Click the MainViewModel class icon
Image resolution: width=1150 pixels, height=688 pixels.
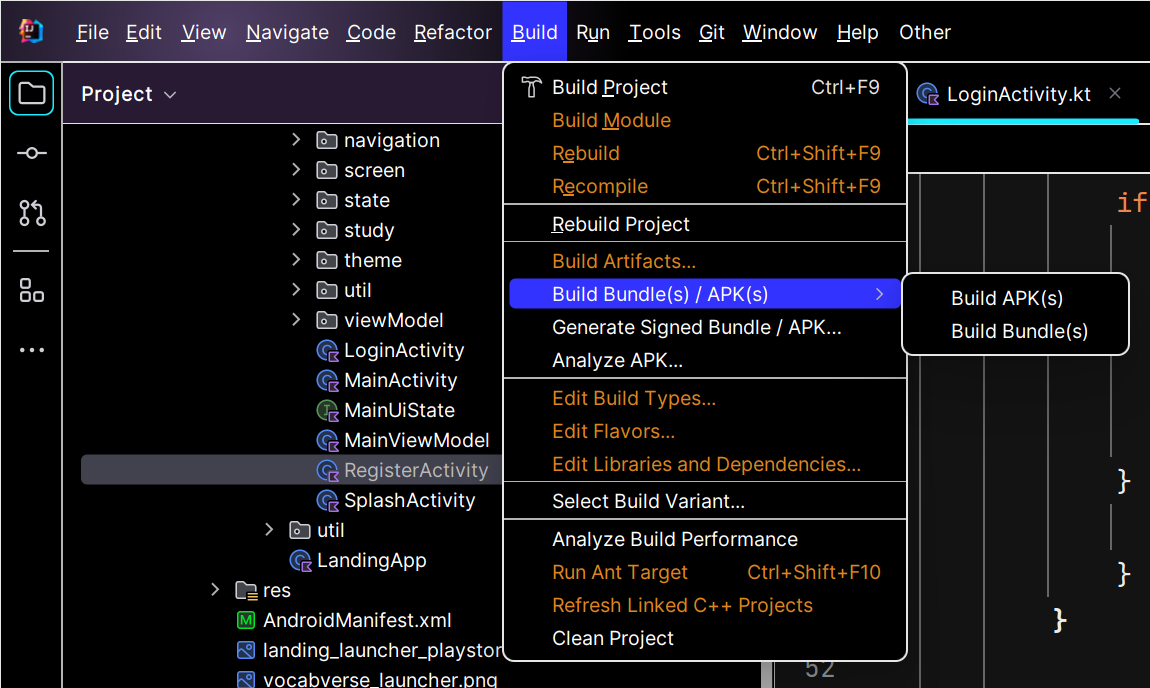tap(327, 441)
